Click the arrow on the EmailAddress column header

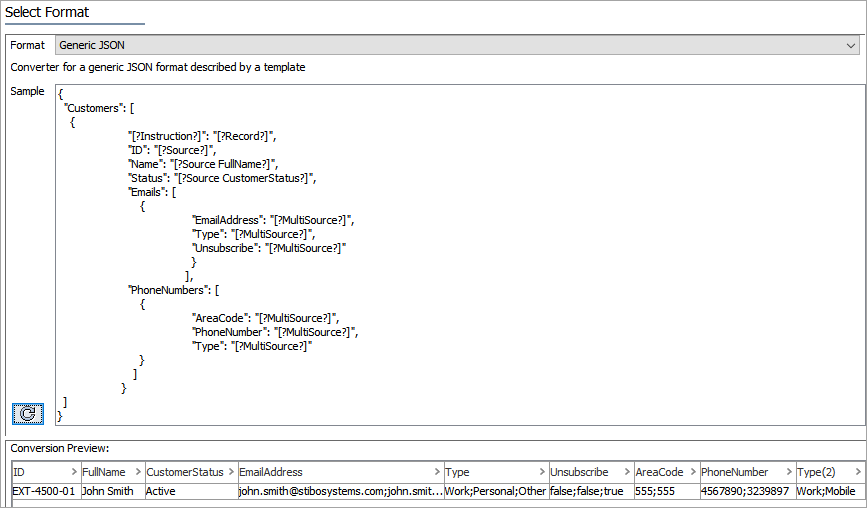(x=437, y=472)
